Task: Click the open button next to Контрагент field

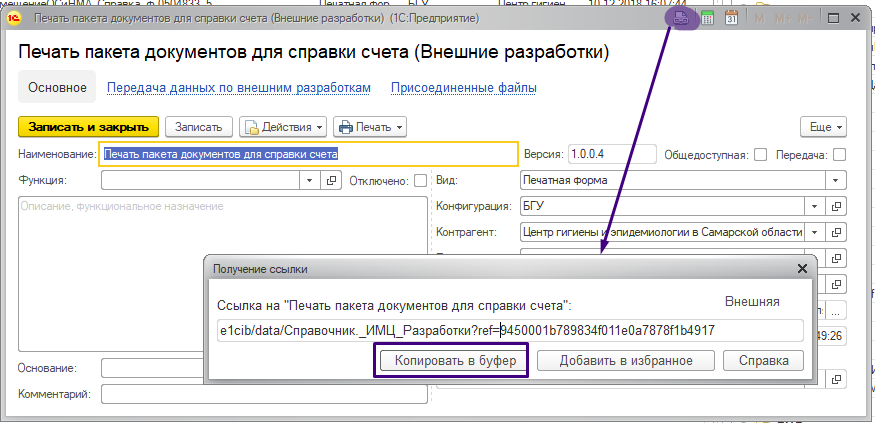Action: (x=838, y=231)
